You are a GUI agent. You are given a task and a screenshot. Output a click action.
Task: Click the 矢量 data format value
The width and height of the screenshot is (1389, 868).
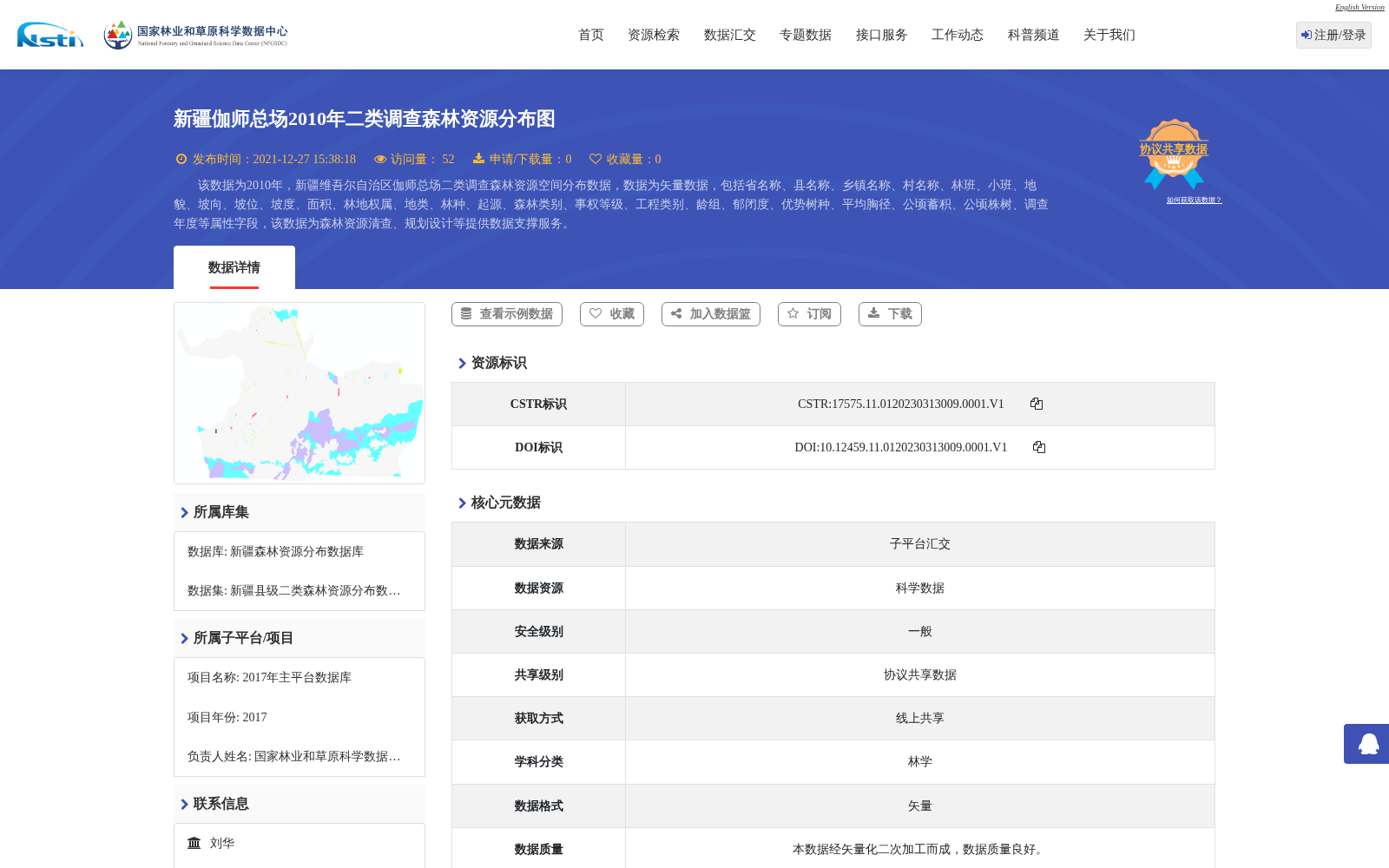(x=920, y=806)
